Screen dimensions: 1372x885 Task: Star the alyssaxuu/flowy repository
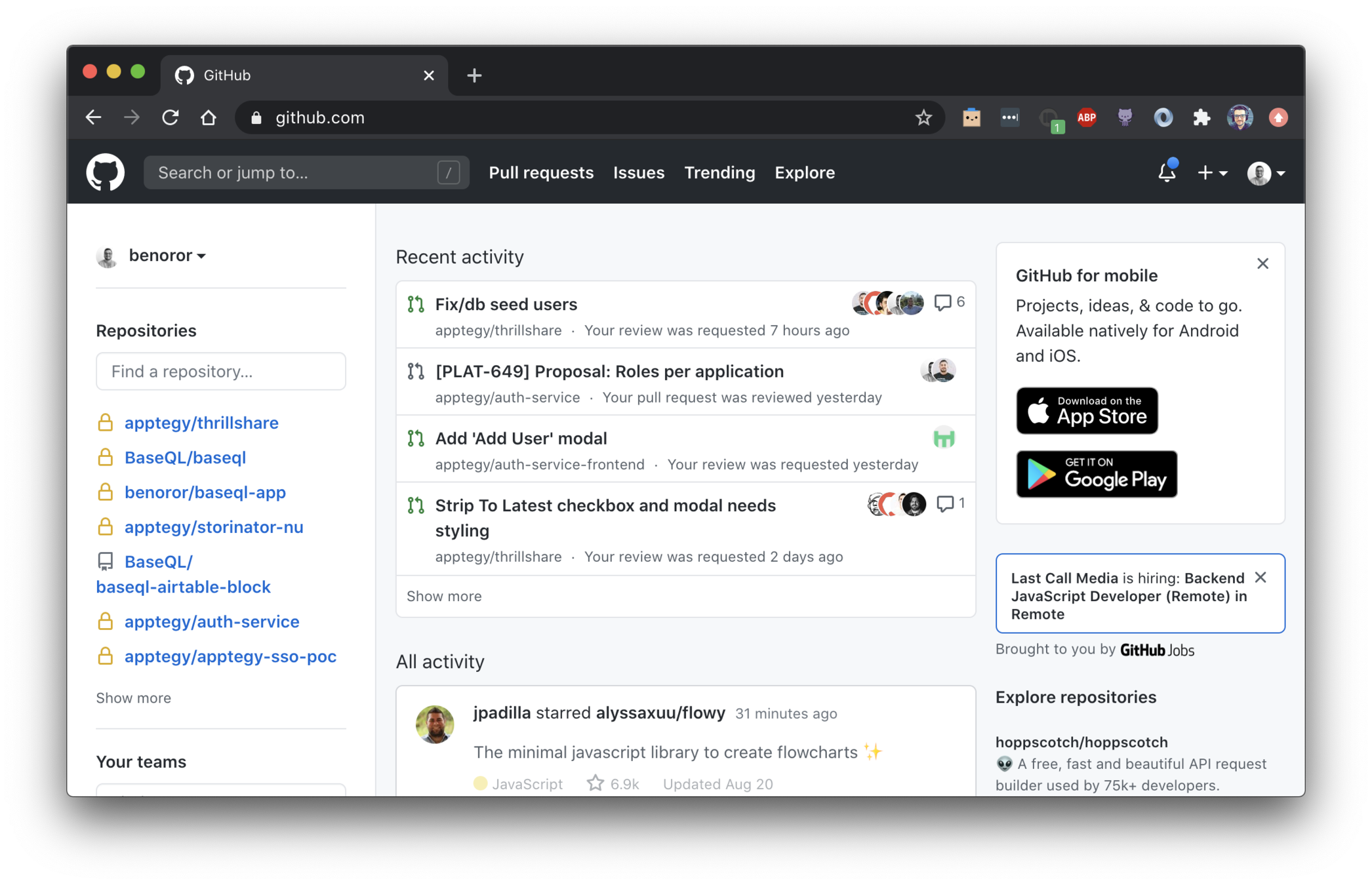pos(595,783)
